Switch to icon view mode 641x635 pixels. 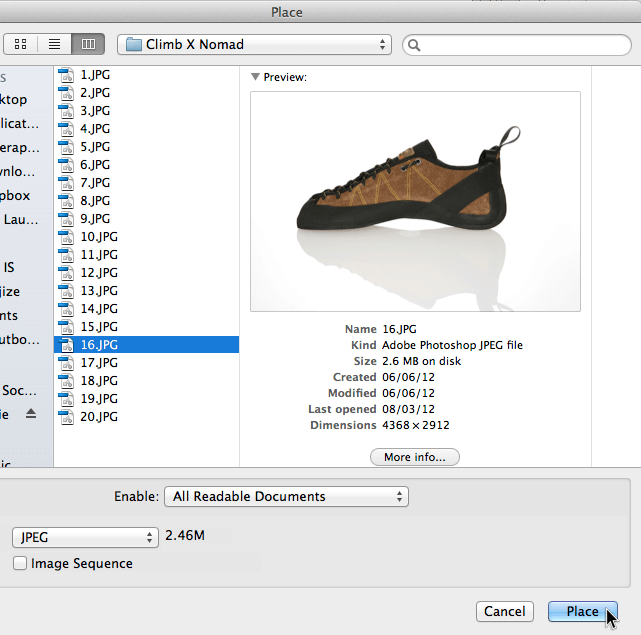click(x=20, y=44)
